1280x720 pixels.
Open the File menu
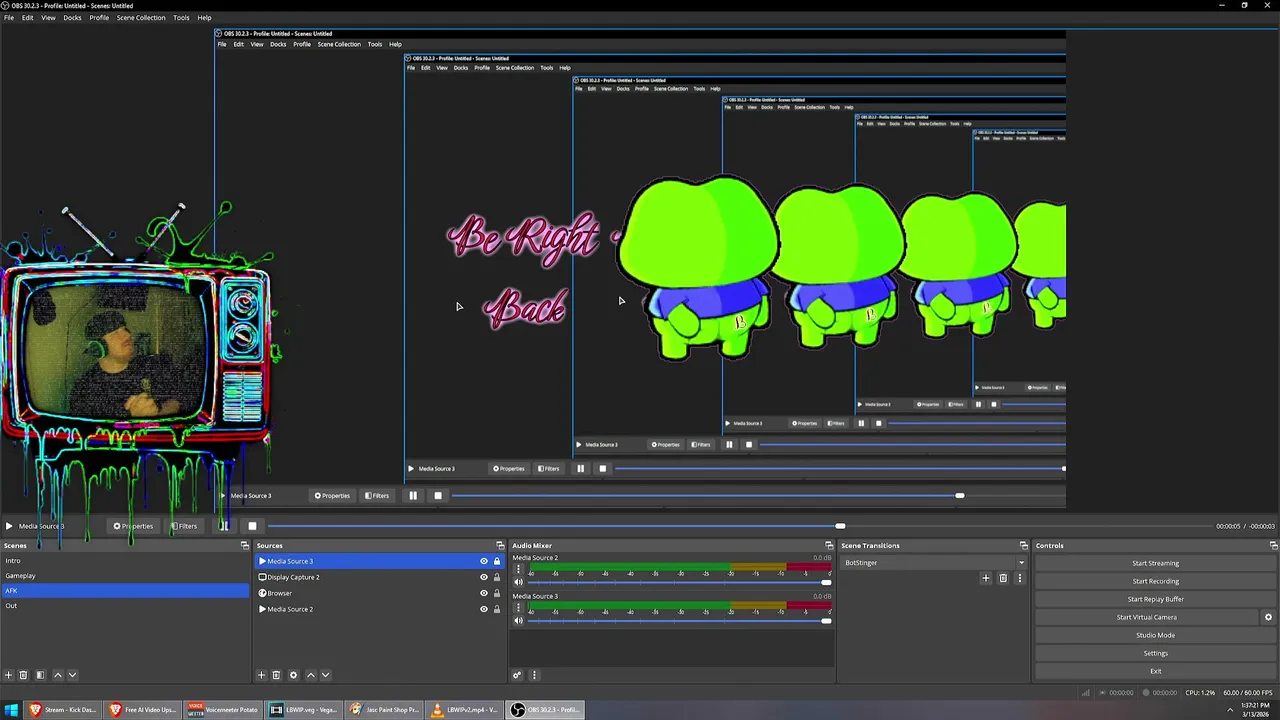9,17
